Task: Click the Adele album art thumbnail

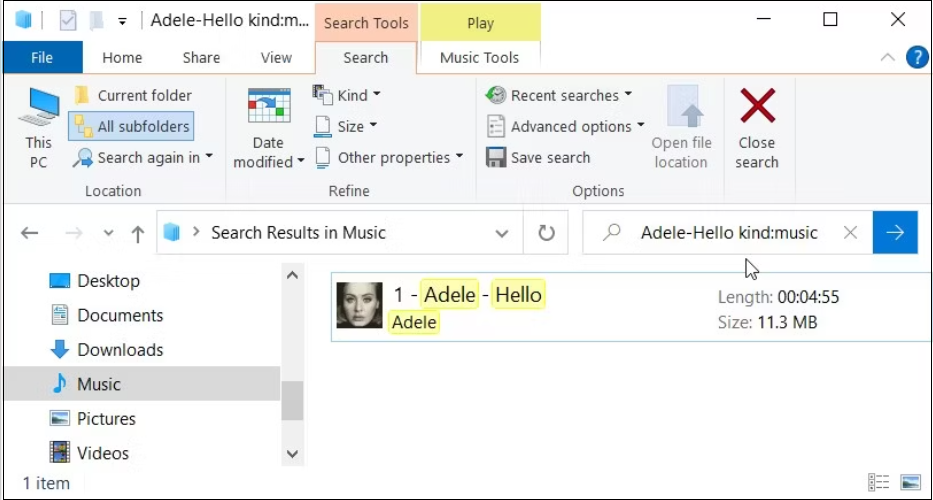Action: [x=359, y=305]
